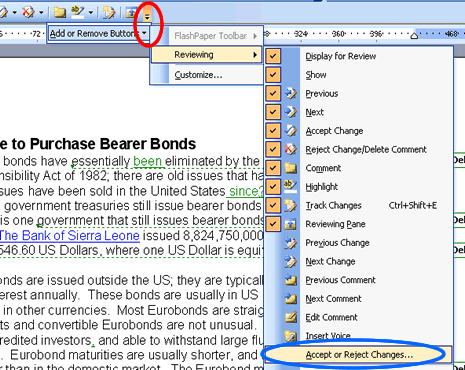Uncheck the Display for Review checkbox
Image resolution: width=465 pixels, height=370 pixels.
(273, 56)
